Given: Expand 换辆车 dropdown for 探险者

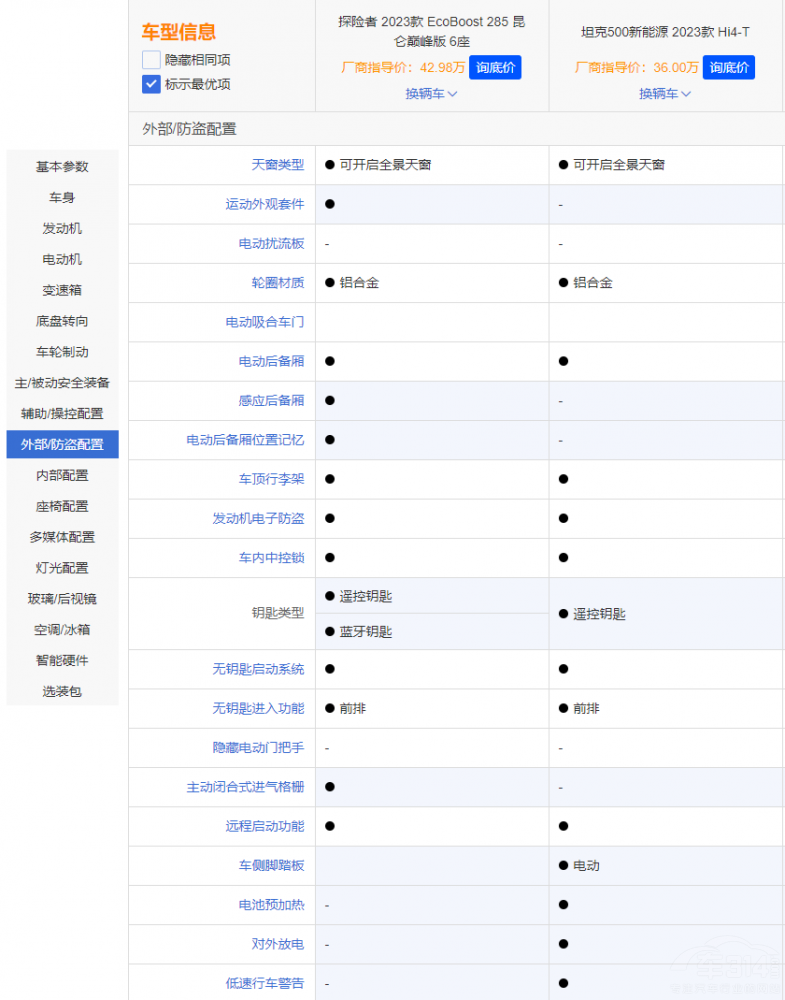Looking at the screenshot, I should click(431, 93).
